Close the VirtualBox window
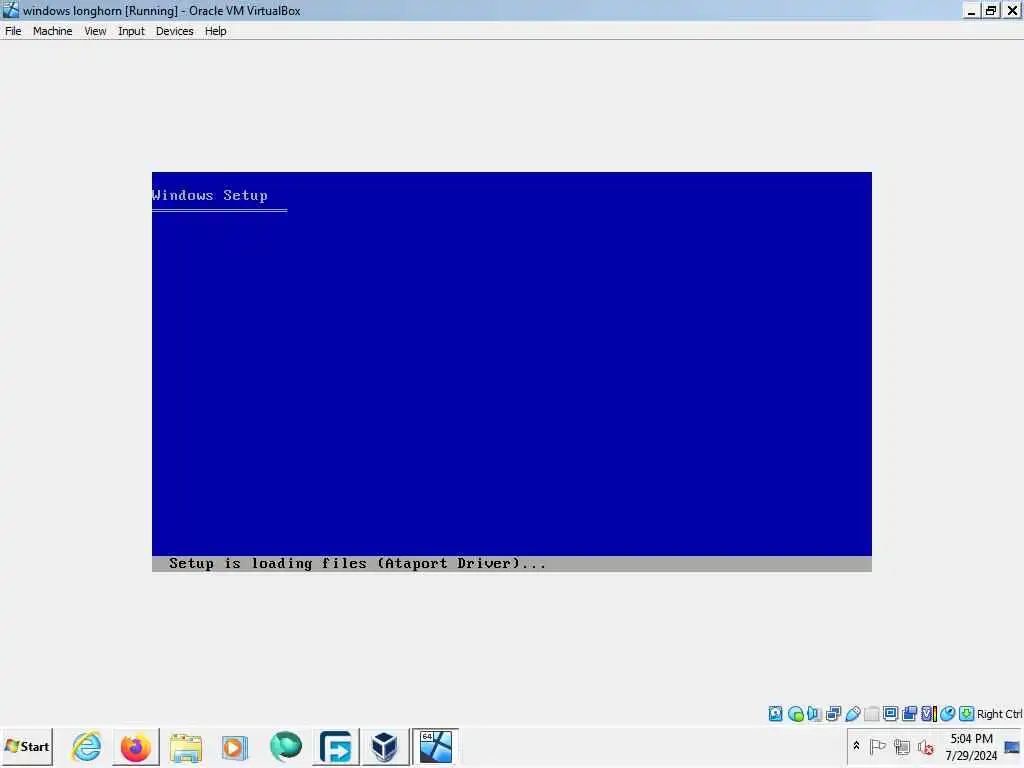The image size is (1024, 768). click(1012, 10)
